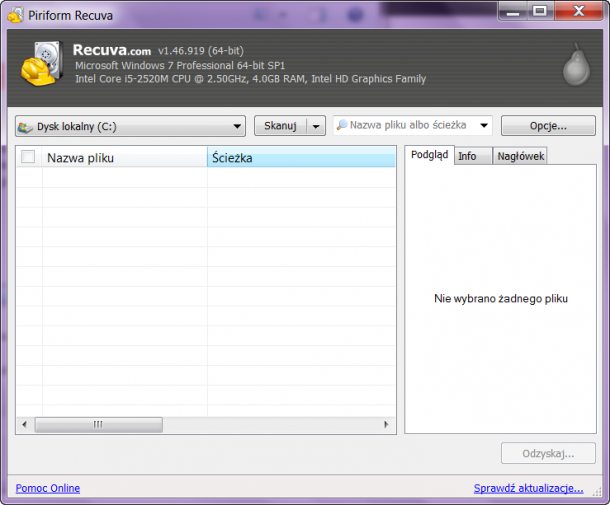Click the Sprawdź aktualizacje... link
The width and height of the screenshot is (610, 505).
point(528,488)
